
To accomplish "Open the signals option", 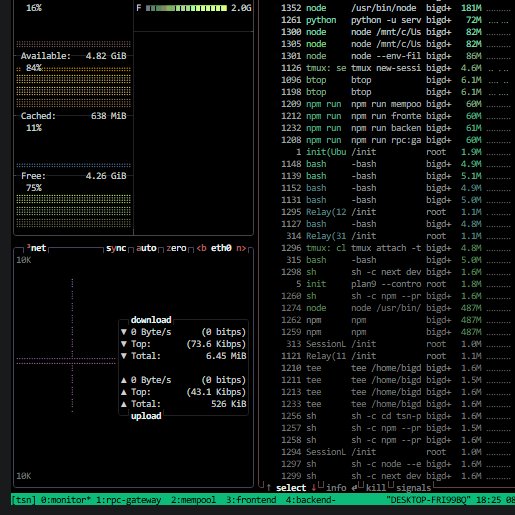I will (414, 488).
